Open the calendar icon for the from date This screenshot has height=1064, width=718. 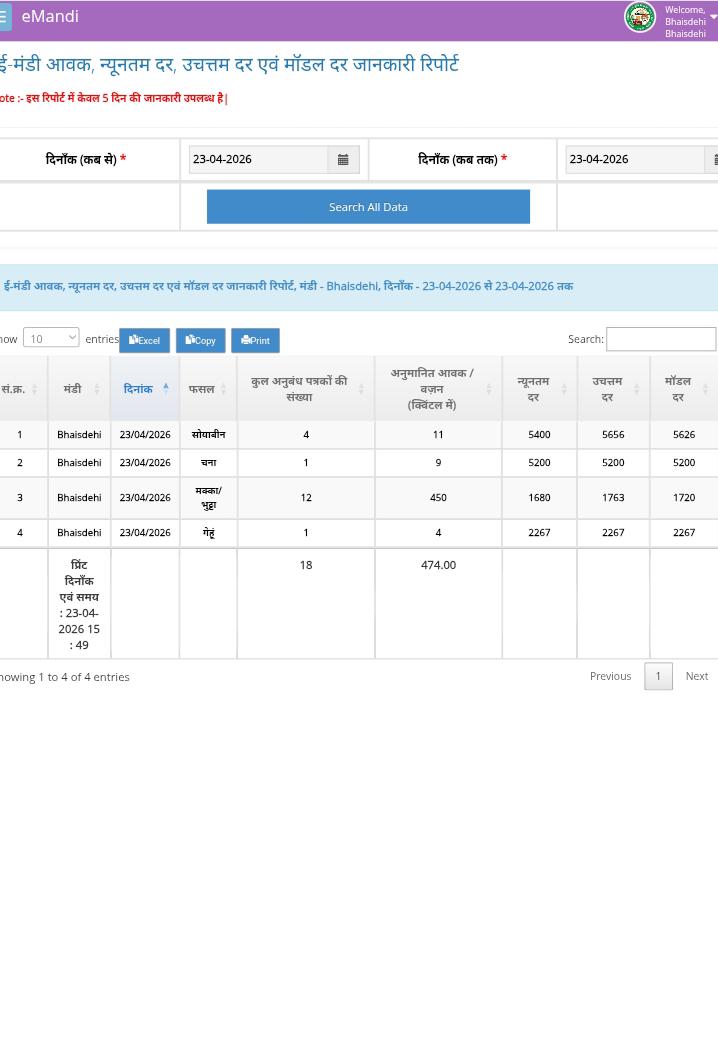[342, 159]
